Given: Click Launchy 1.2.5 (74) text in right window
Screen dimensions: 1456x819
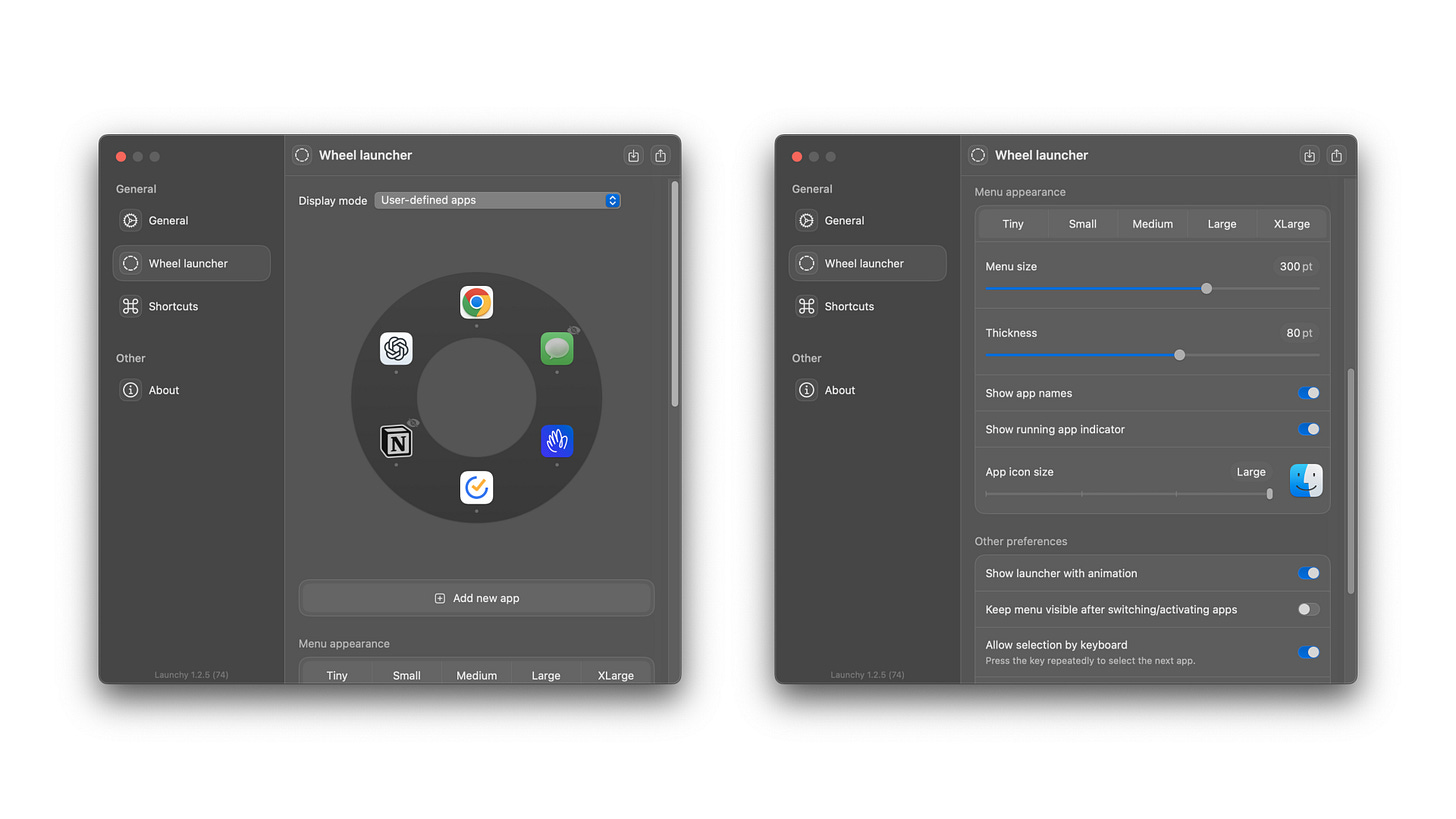Looking at the screenshot, I should click(x=867, y=675).
